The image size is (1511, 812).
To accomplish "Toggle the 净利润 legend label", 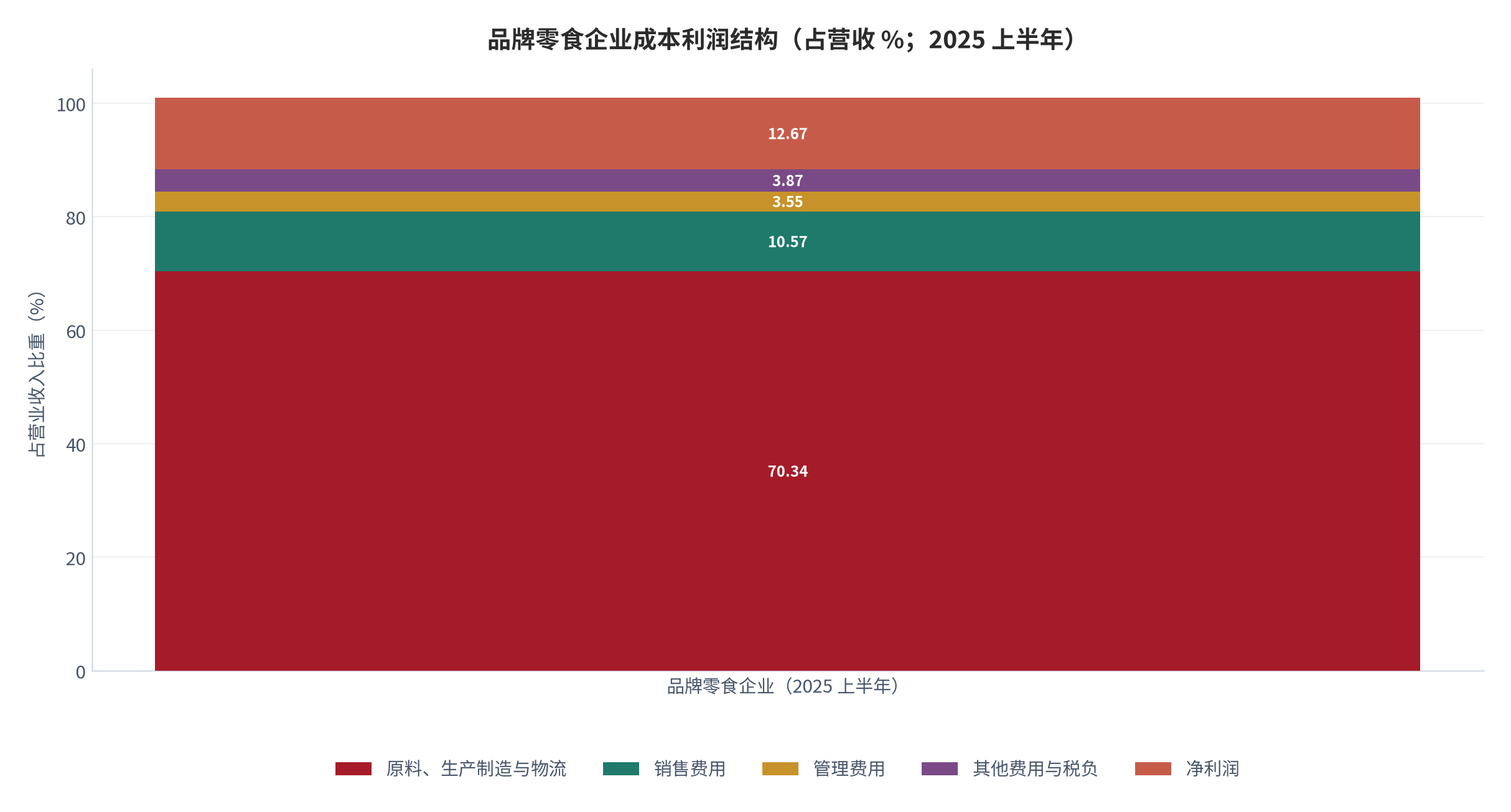I will pyautogui.click(x=1213, y=769).
